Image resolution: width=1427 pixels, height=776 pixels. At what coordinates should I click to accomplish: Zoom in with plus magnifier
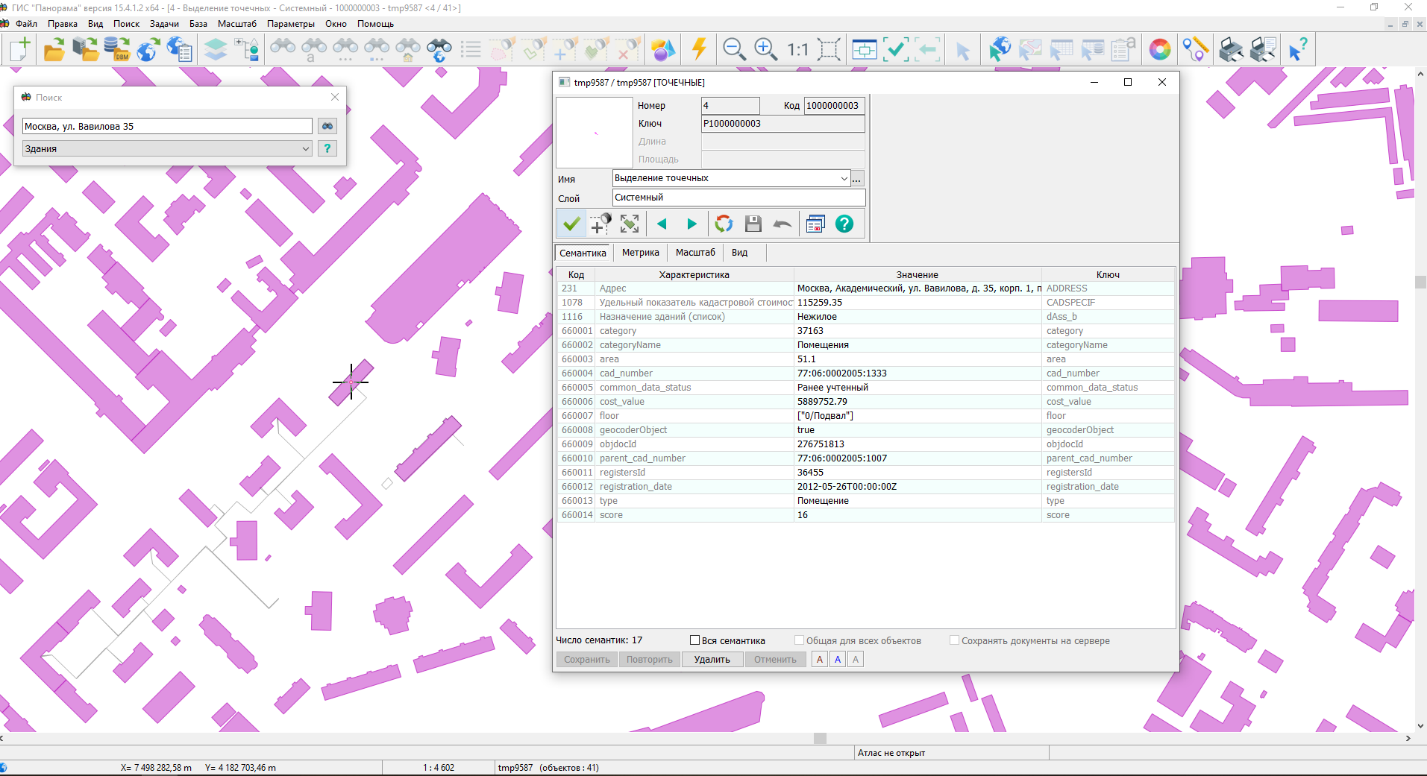(766, 49)
